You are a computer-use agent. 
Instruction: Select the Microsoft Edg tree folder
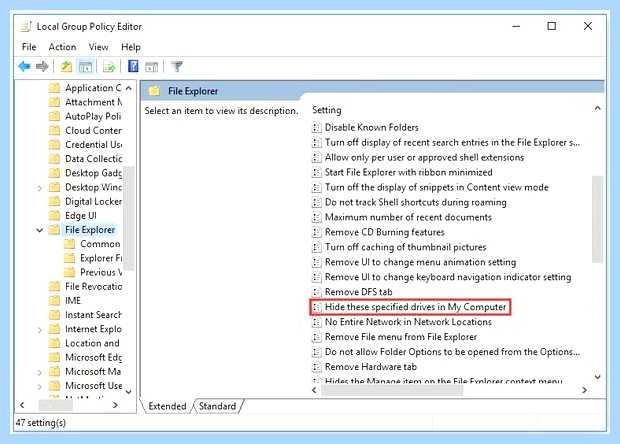[x=94, y=357]
